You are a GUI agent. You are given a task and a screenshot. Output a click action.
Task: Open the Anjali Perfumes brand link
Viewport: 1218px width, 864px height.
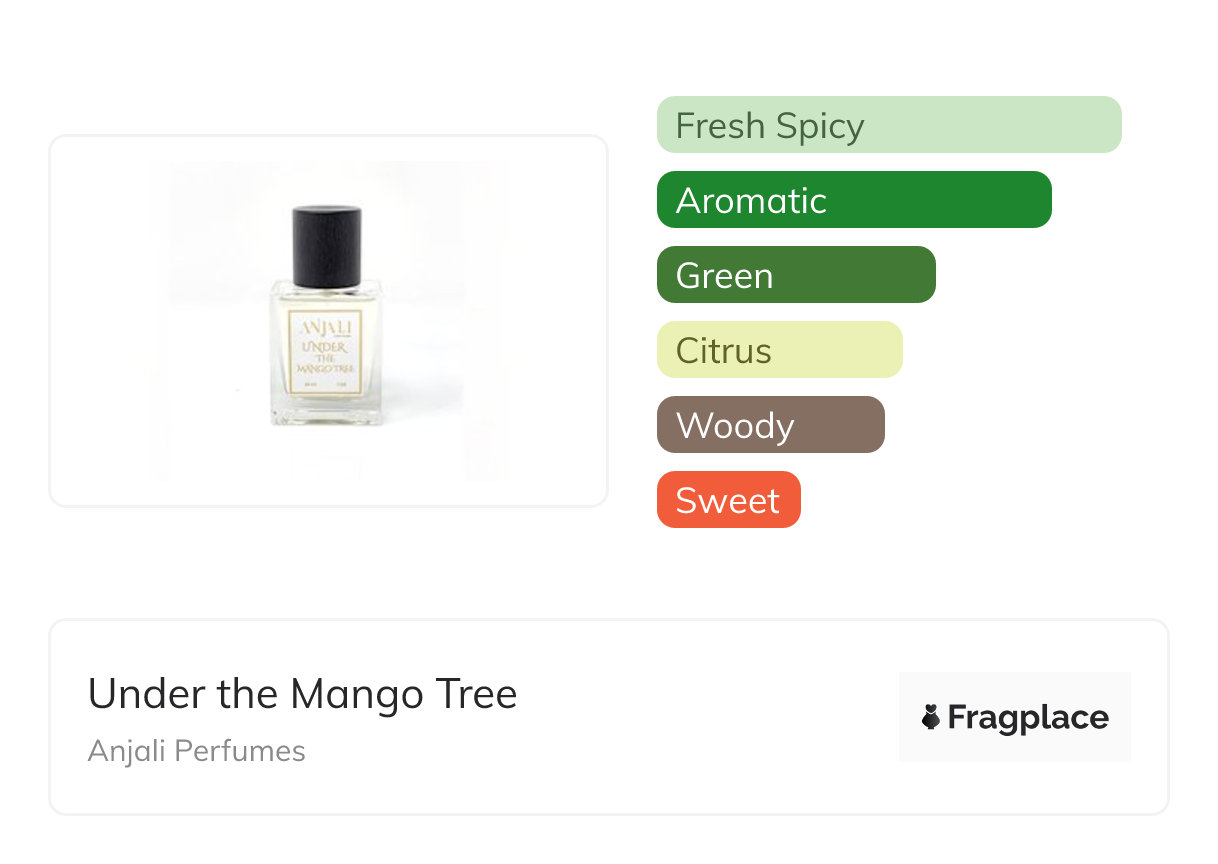196,751
